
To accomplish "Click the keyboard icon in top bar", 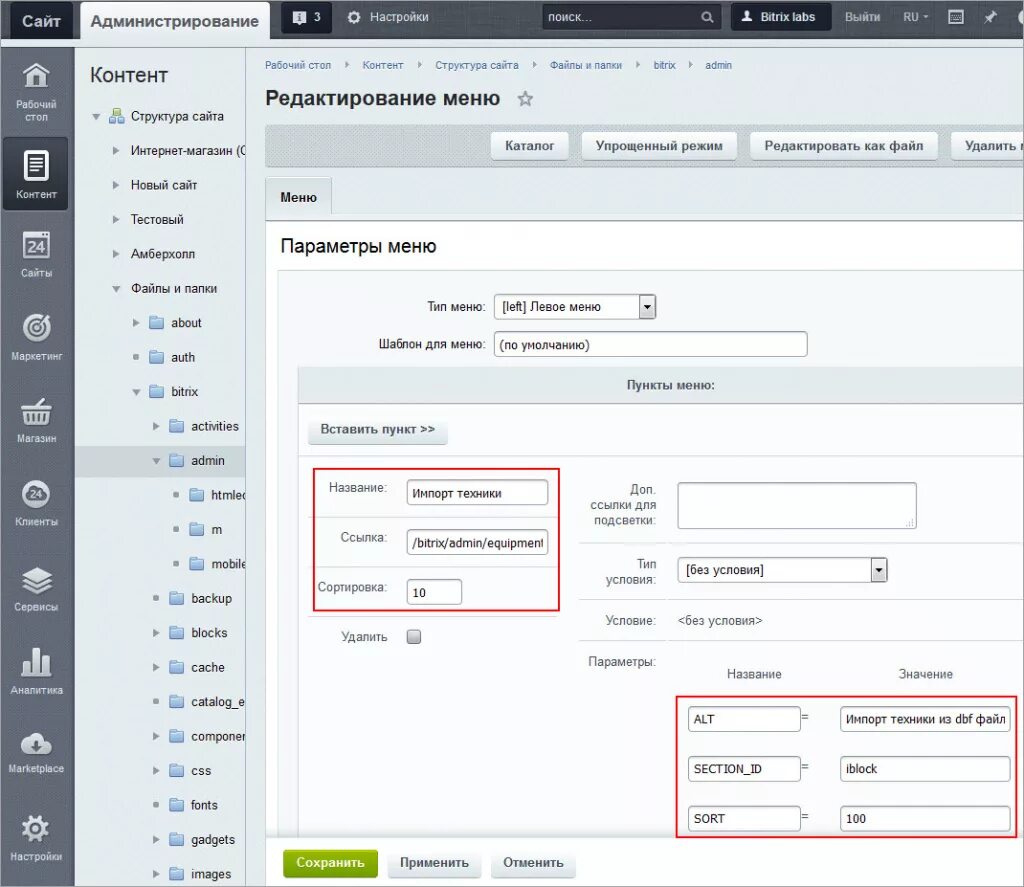I will point(955,17).
